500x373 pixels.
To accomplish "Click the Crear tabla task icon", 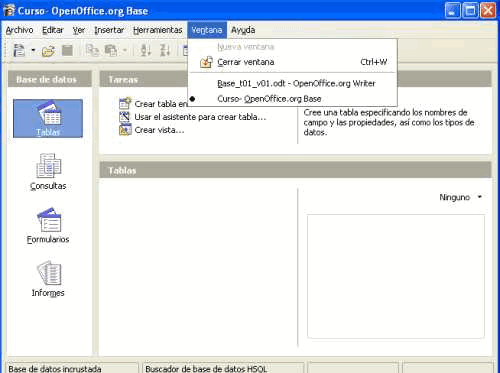I will click(125, 104).
